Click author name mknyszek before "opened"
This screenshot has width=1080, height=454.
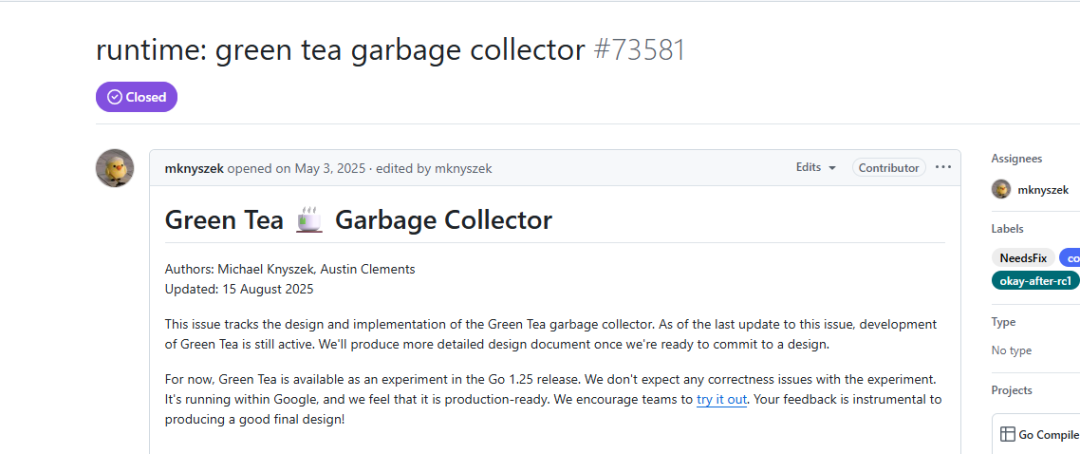point(194,168)
